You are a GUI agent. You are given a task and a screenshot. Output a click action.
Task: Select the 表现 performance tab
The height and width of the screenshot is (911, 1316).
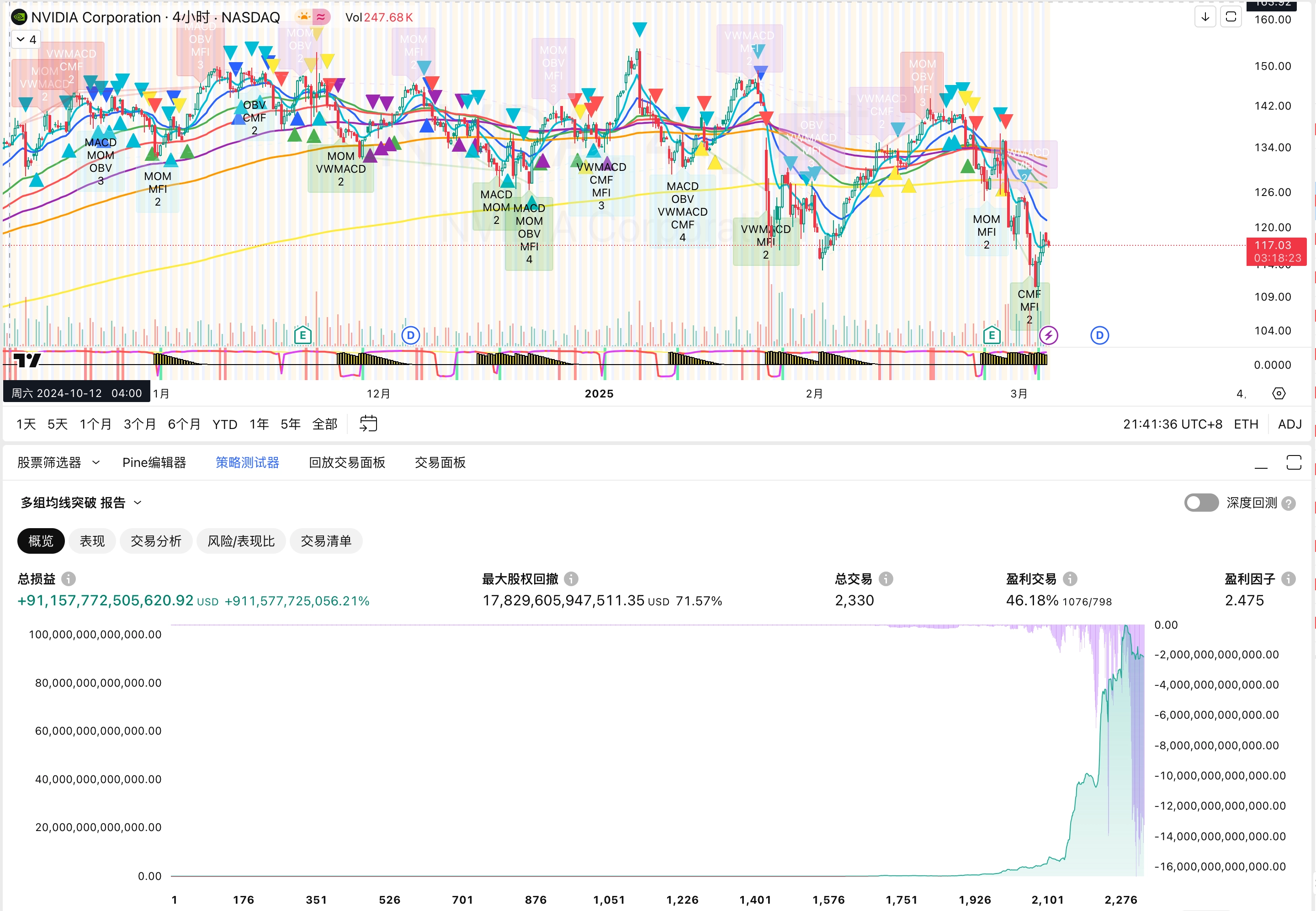pyautogui.click(x=92, y=541)
